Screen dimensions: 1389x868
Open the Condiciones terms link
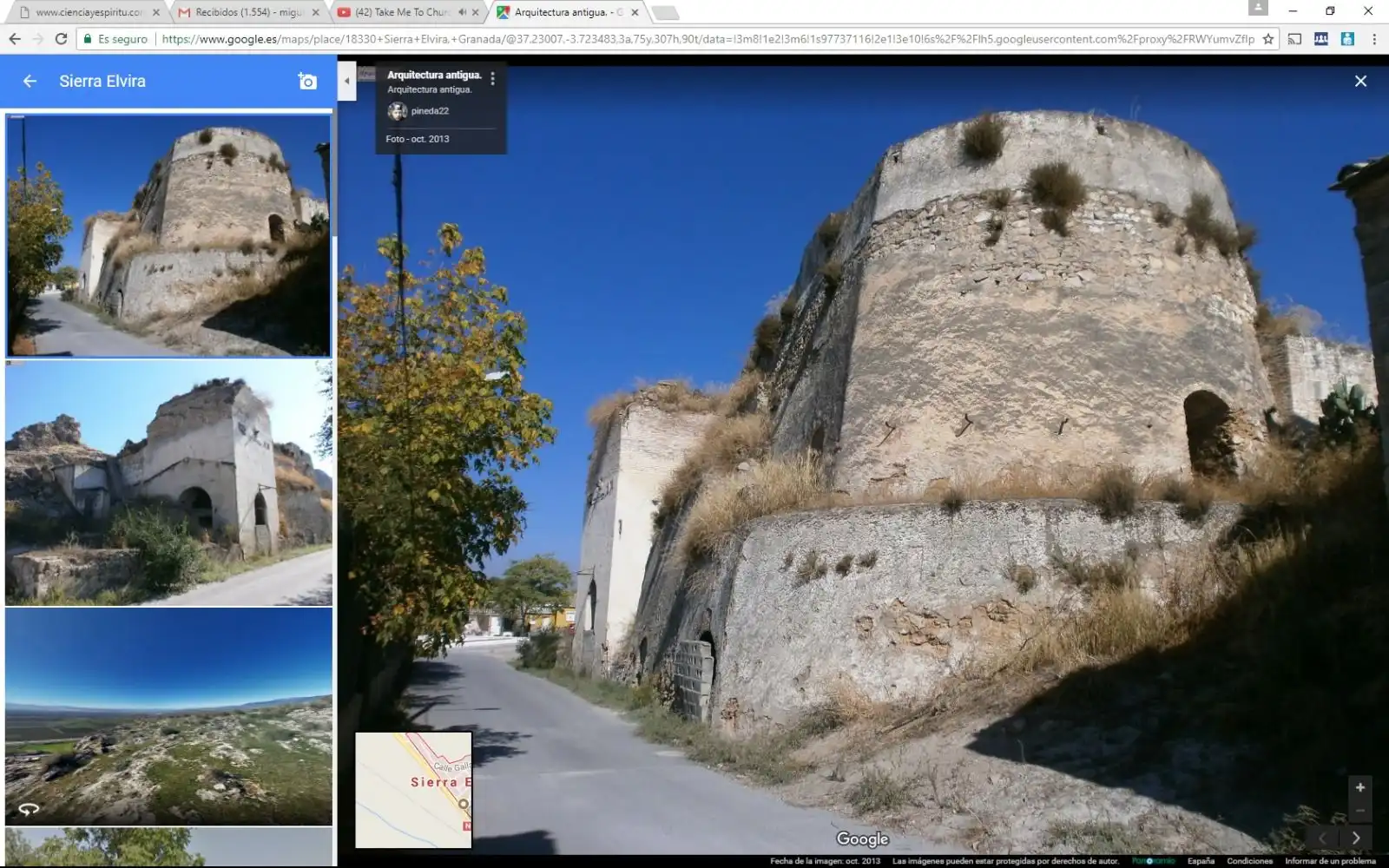1249,861
